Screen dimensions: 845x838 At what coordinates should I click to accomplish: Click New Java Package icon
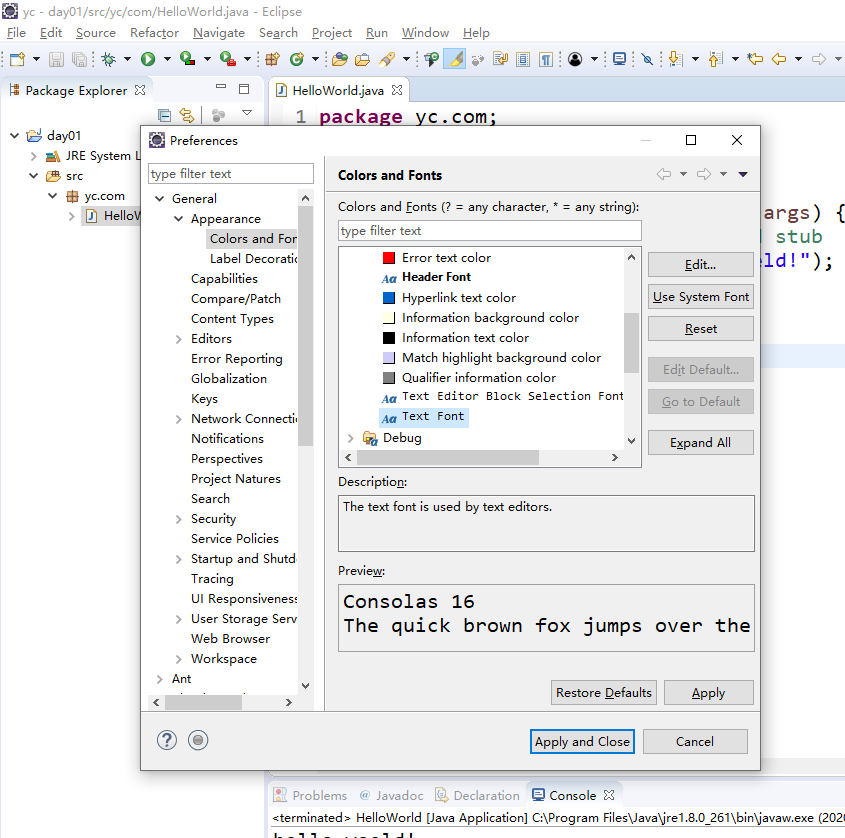click(272, 59)
